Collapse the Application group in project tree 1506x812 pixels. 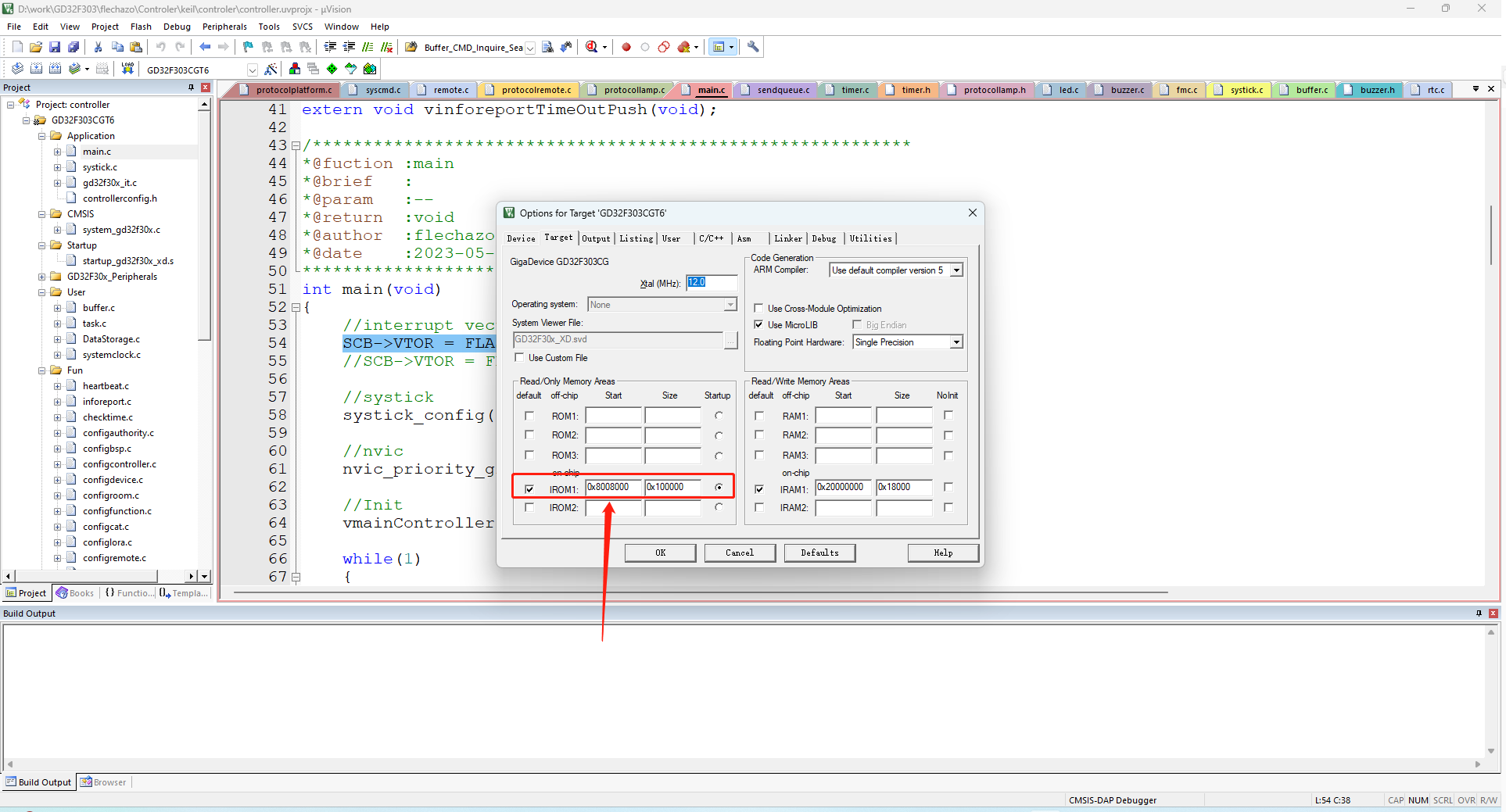42,136
